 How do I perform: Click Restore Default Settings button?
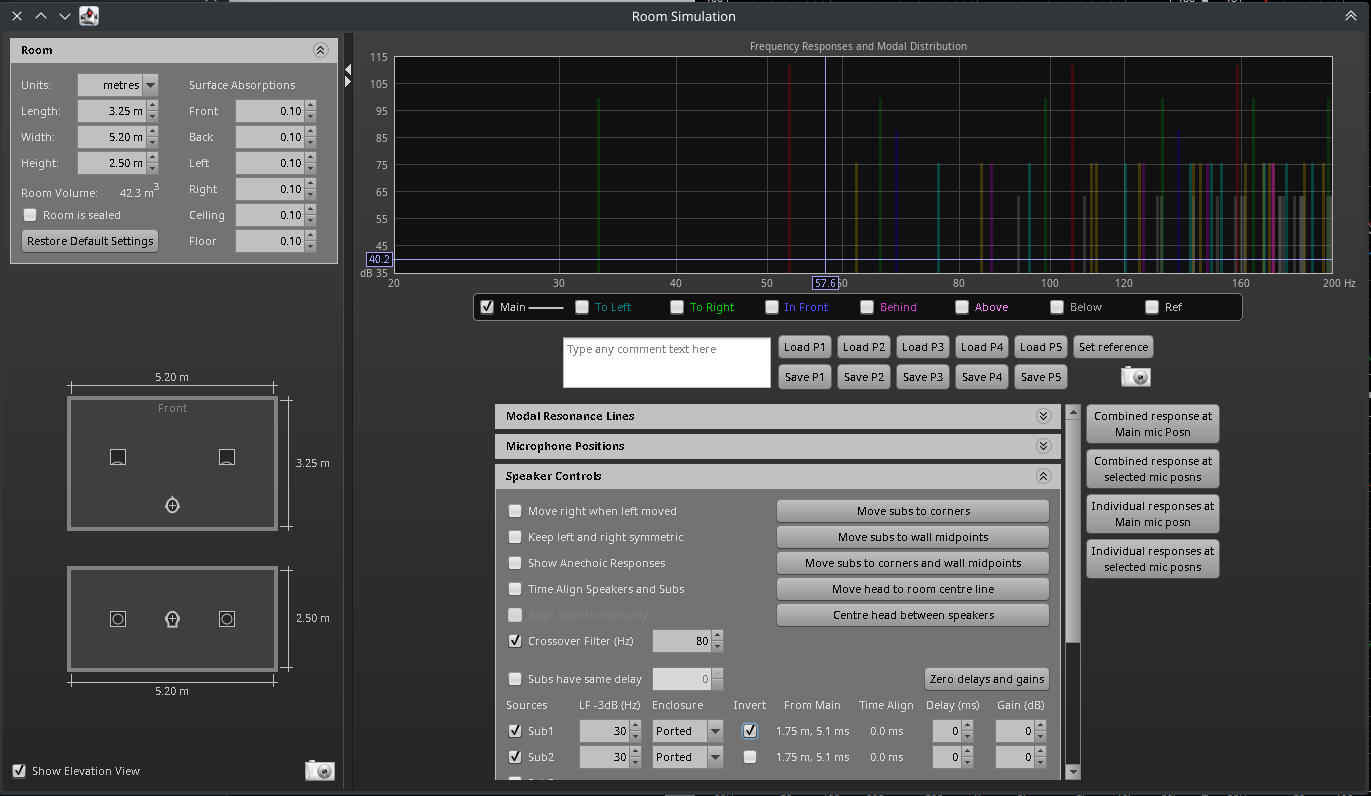click(90, 241)
